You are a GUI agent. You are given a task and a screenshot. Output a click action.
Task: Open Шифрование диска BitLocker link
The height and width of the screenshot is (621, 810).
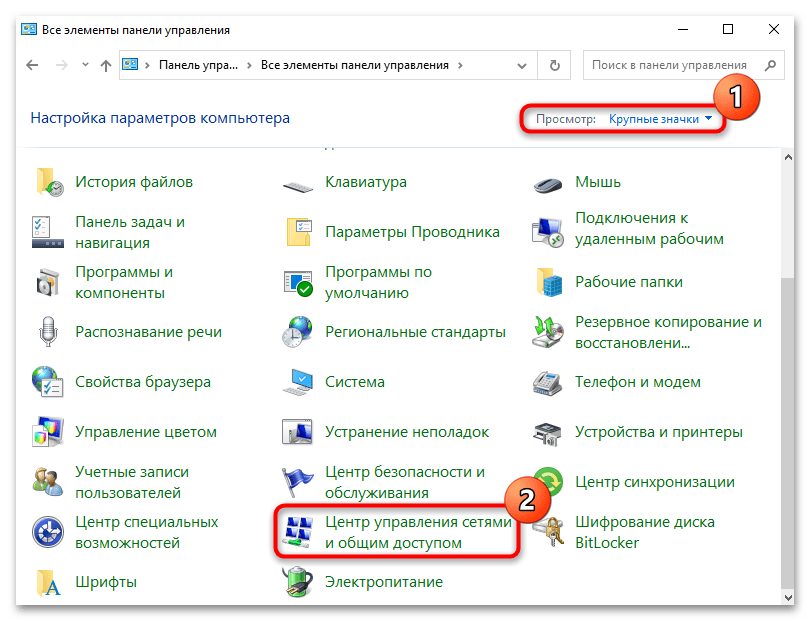645,532
